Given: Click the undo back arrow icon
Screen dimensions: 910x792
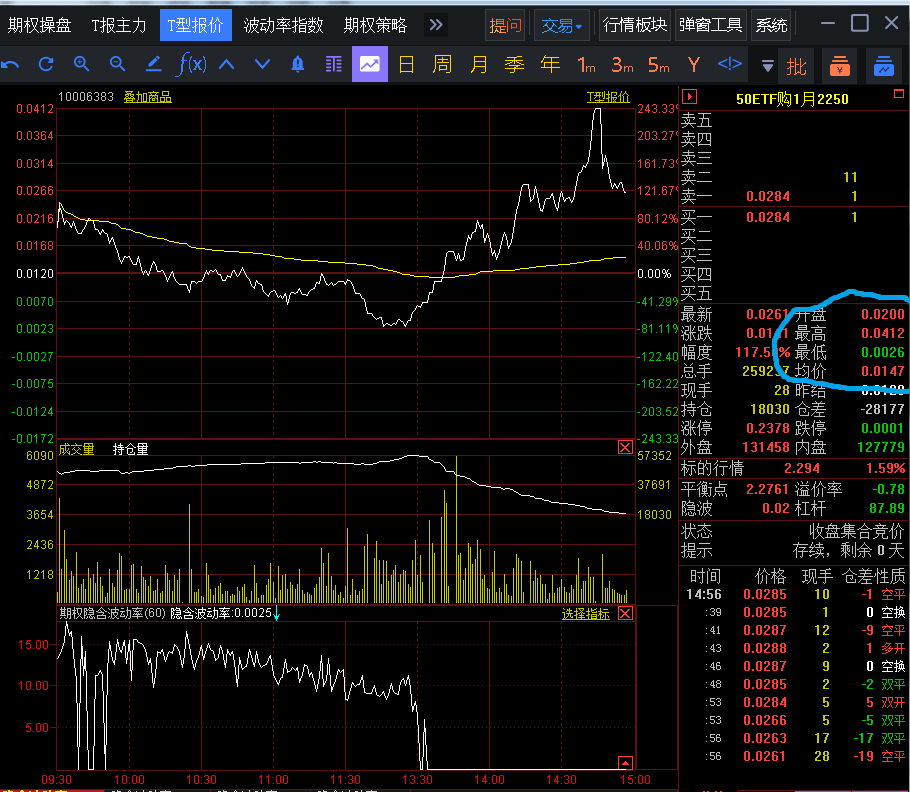Looking at the screenshot, I should (x=10, y=64).
